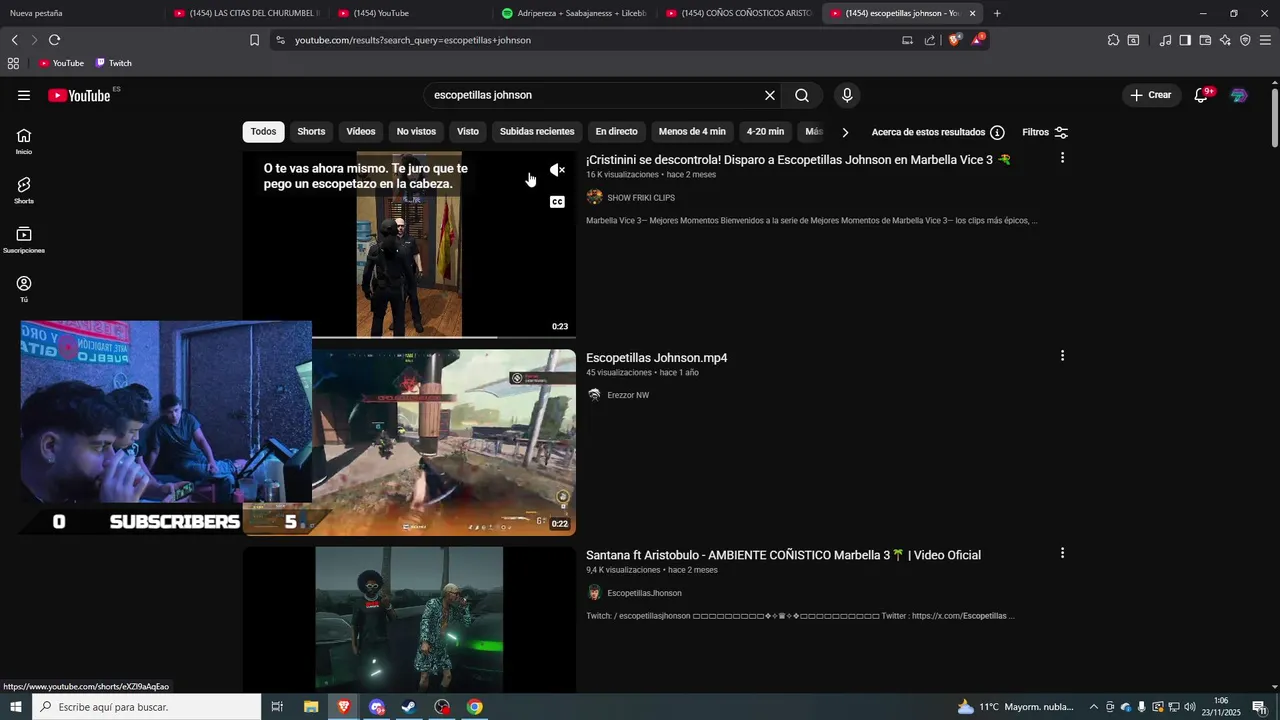1280x720 pixels.
Task: Open Santana ft Aristobulo AMBIENTE COÑISTICO title
Action: (x=783, y=555)
